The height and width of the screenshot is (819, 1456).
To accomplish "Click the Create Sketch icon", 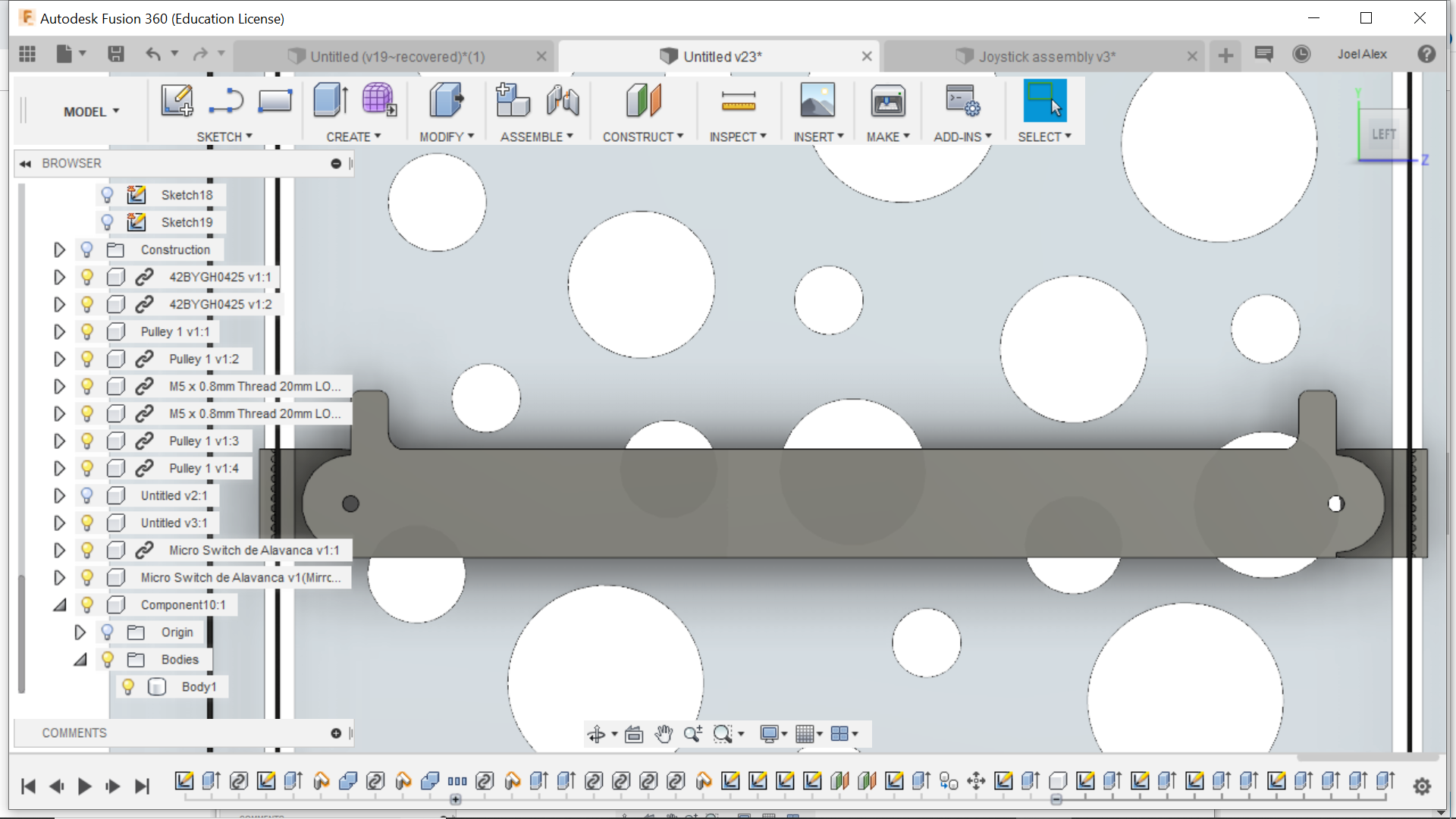I will tap(176, 100).
